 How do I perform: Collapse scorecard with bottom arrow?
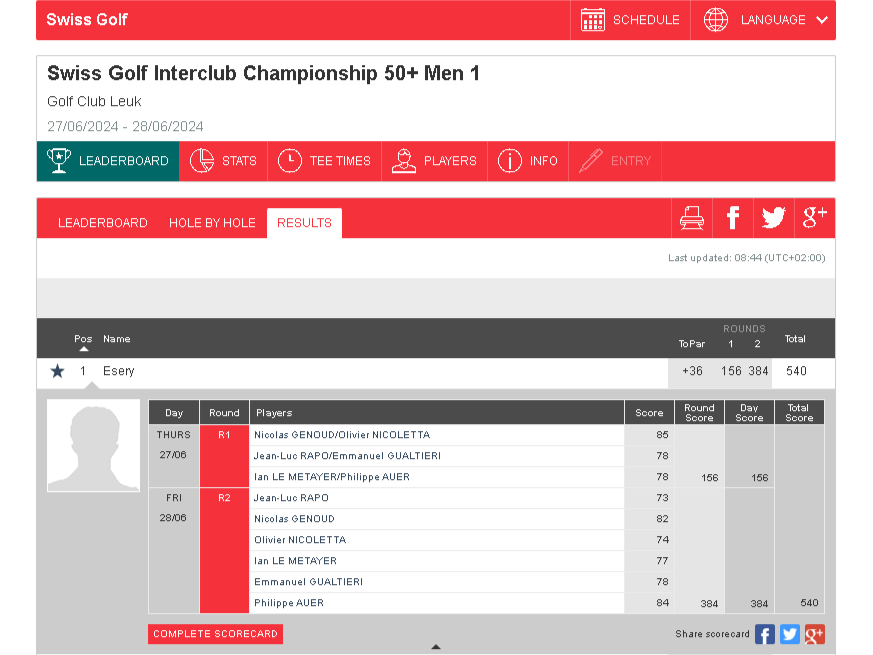436,647
